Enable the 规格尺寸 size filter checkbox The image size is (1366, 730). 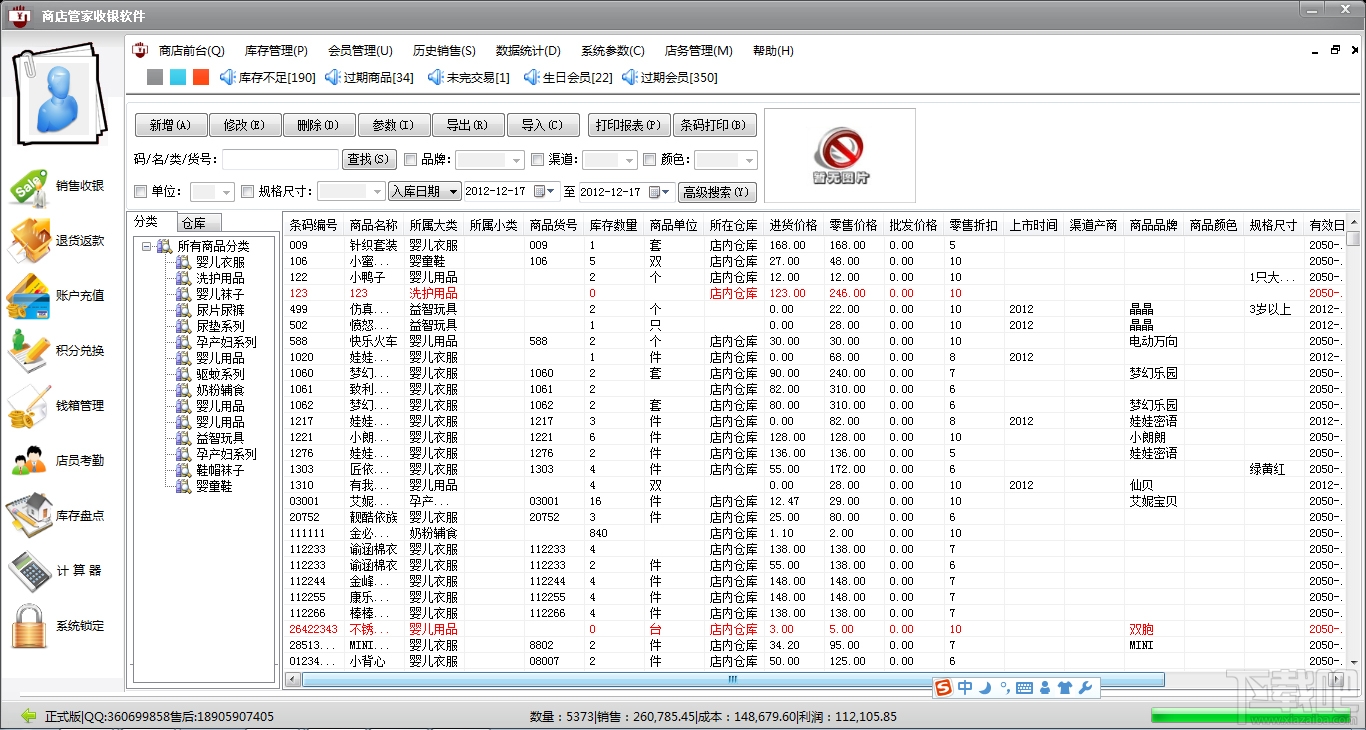point(247,191)
